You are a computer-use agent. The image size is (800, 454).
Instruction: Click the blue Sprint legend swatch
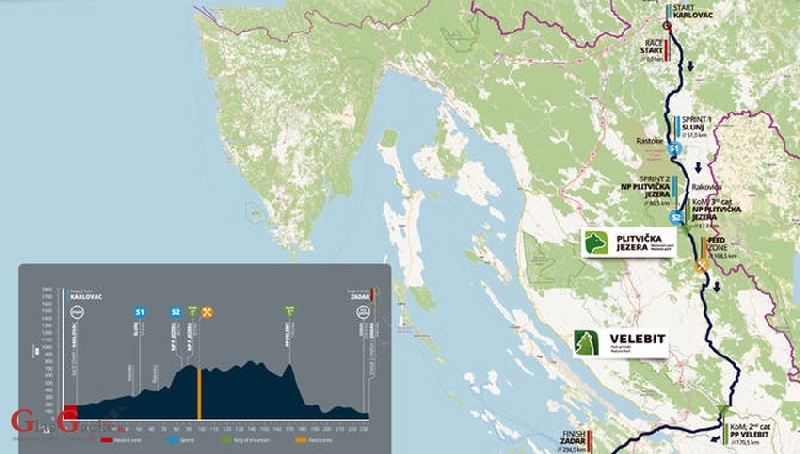tap(173, 440)
